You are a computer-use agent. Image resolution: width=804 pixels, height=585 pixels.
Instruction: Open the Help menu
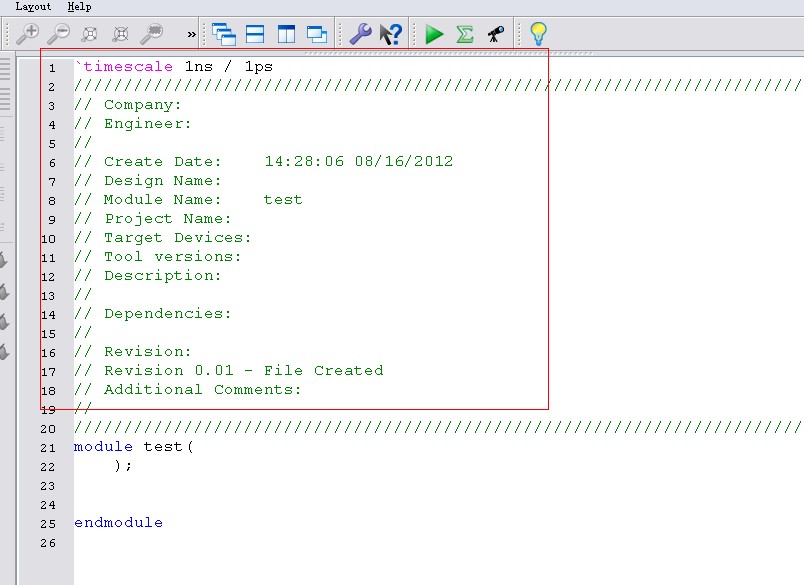pyautogui.click(x=79, y=7)
